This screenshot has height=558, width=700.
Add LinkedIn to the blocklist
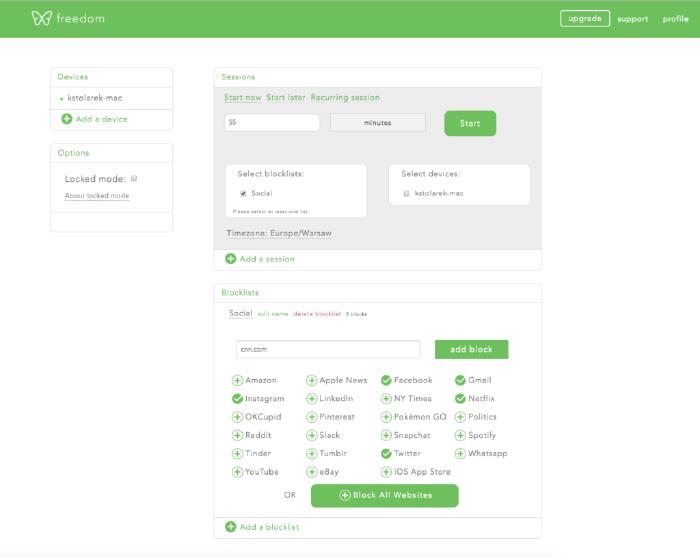coord(312,399)
